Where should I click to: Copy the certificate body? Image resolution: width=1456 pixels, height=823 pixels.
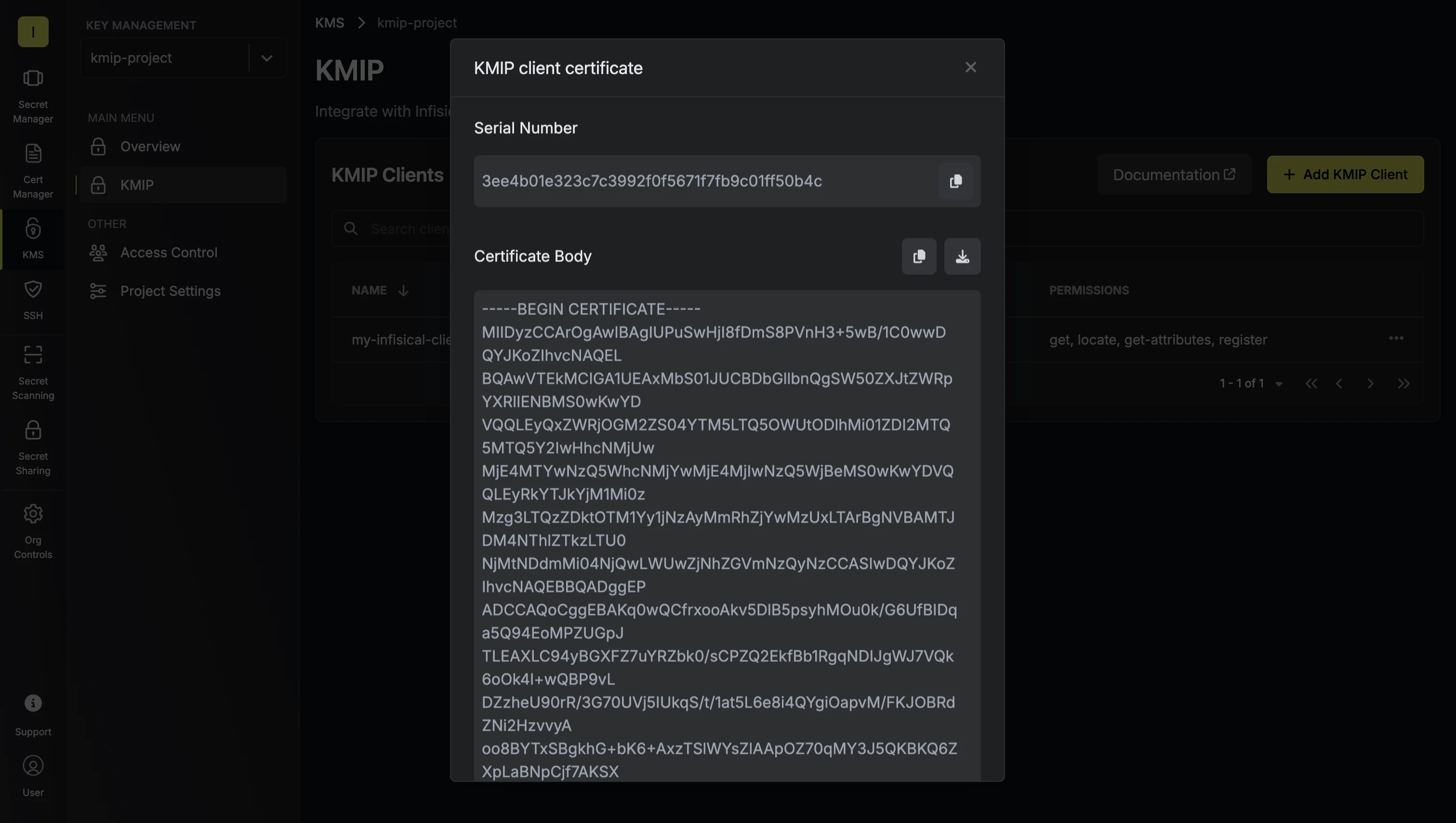coord(919,257)
